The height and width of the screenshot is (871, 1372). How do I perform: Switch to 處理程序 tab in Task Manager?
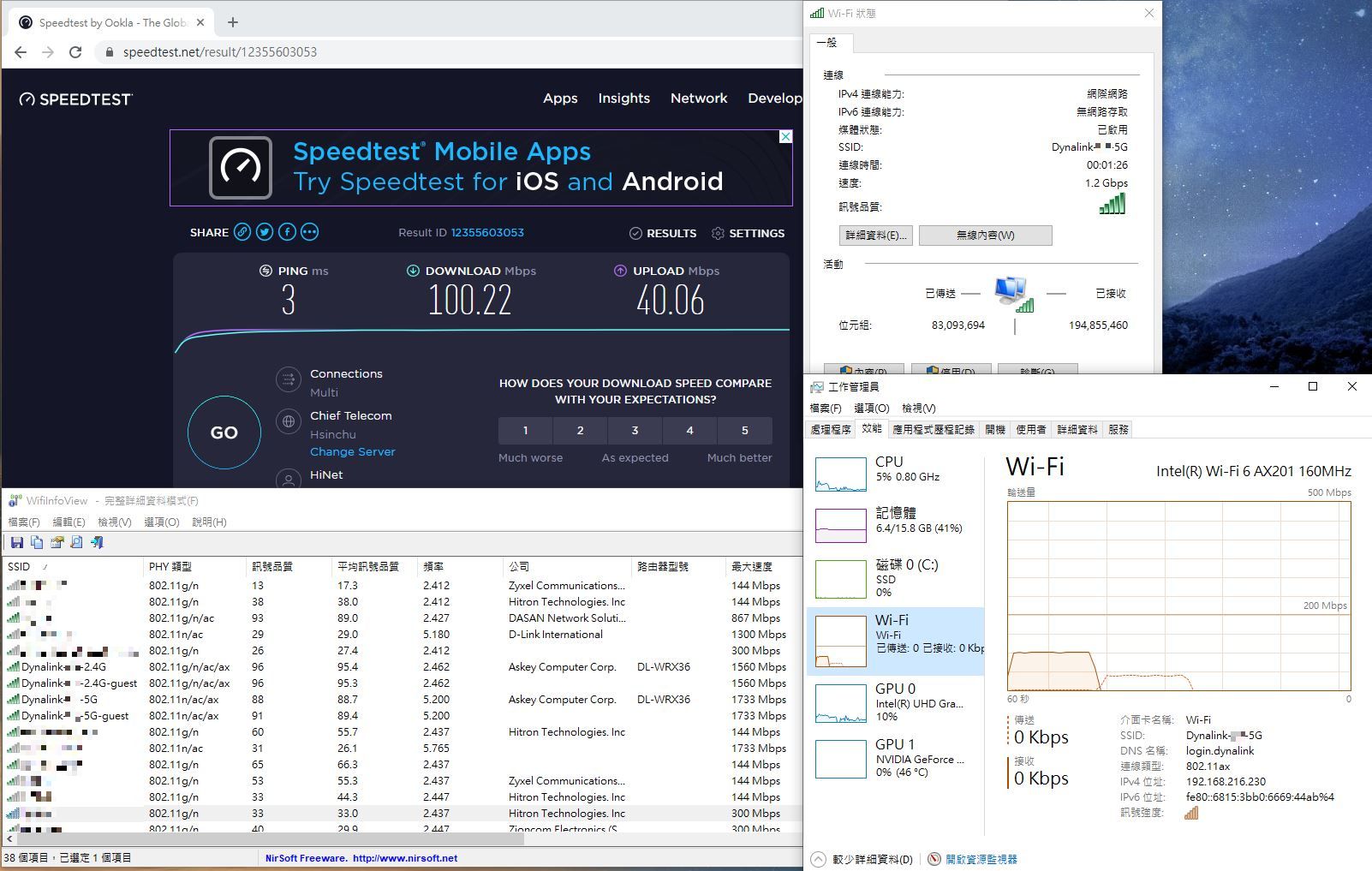[831, 429]
